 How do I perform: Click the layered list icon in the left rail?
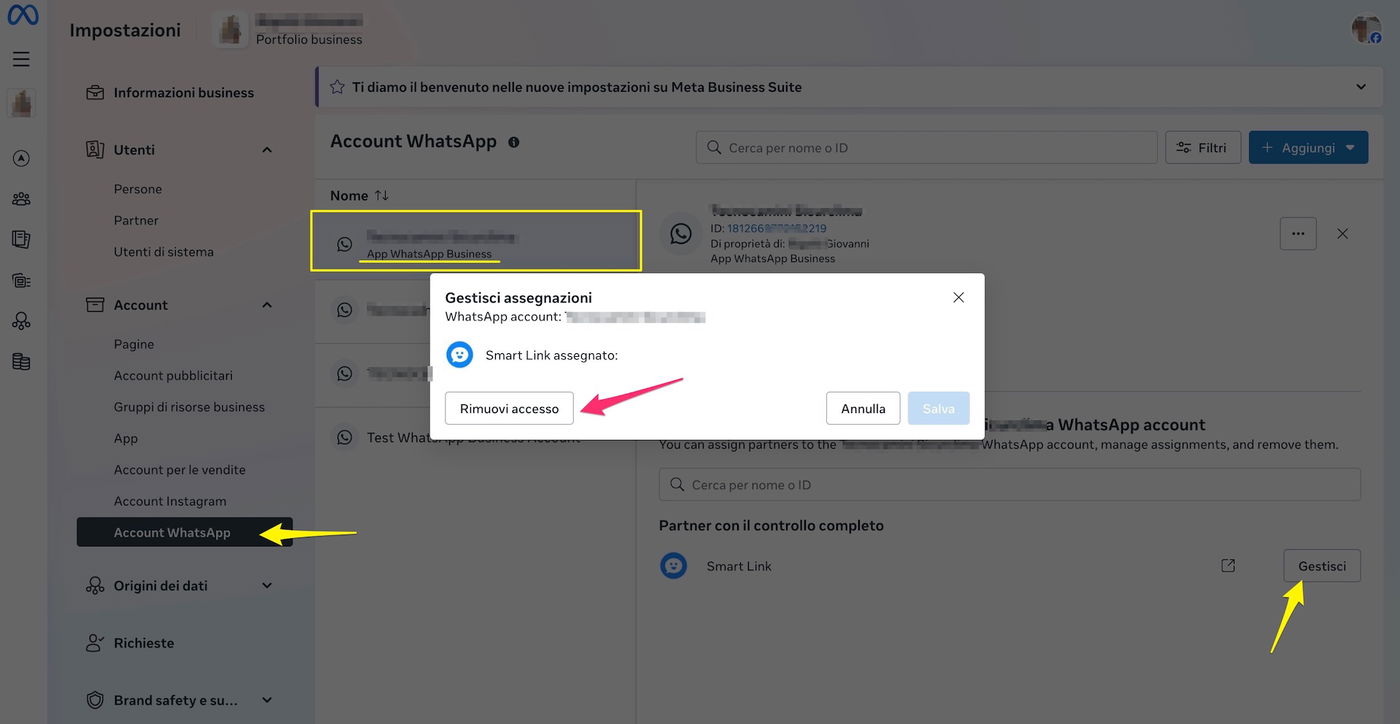click(x=21, y=280)
